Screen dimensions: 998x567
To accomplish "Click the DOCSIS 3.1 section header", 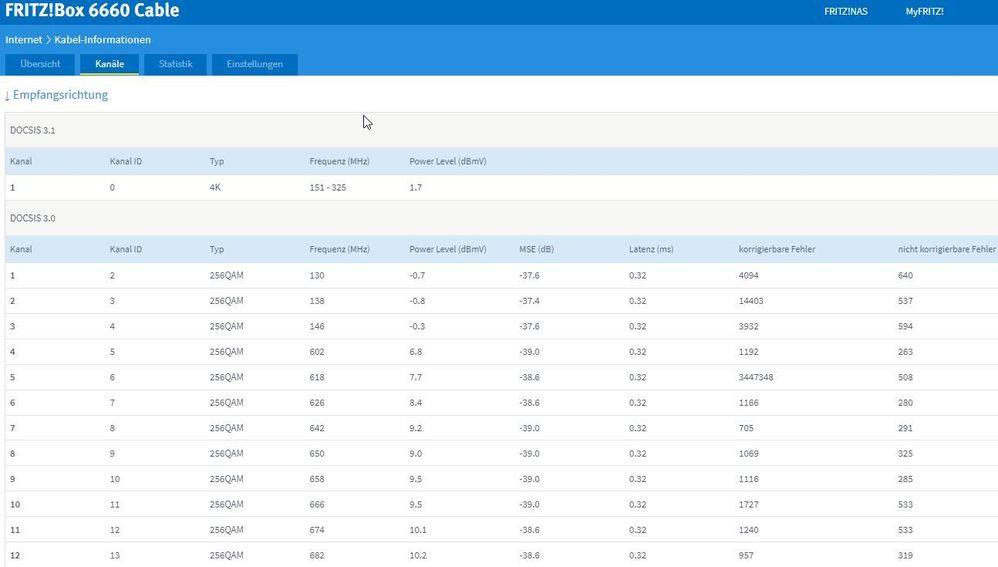I will pyautogui.click(x=33, y=130).
